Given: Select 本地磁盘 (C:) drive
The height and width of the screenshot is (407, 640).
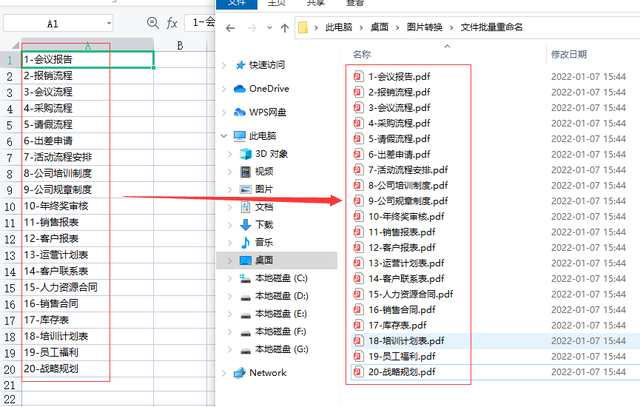Looking at the screenshot, I should click(x=282, y=277).
